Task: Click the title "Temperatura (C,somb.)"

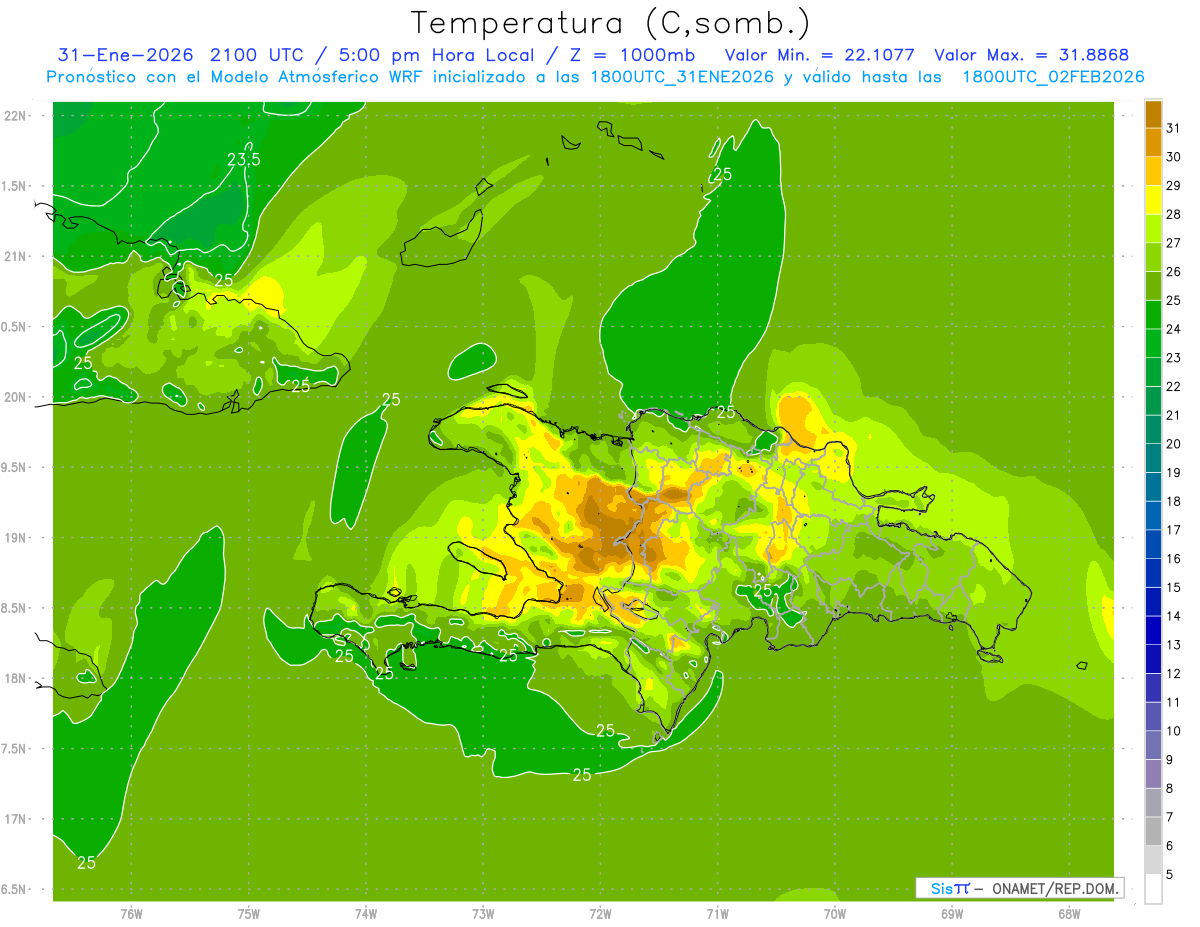Action: coord(611,23)
